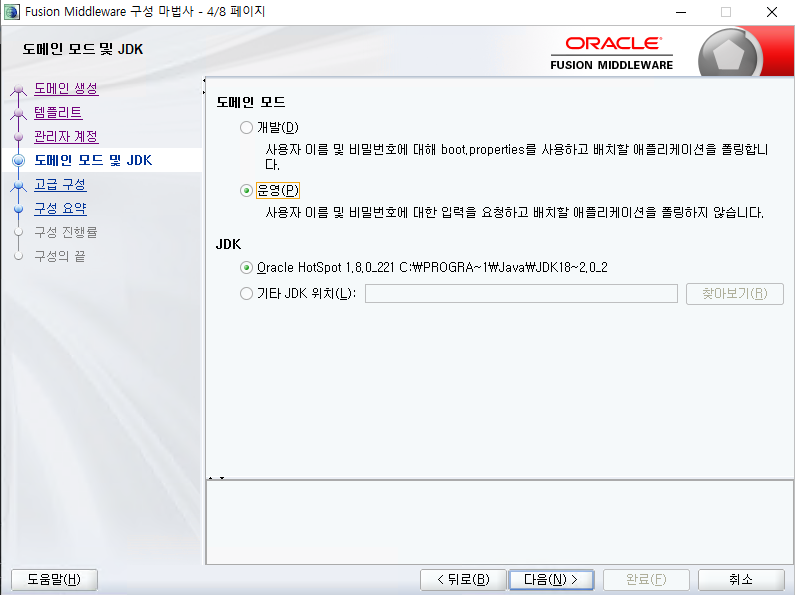Select the 도메인 모드 및 JDK step
Viewport: 795px width, 595px height.
[93, 160]
